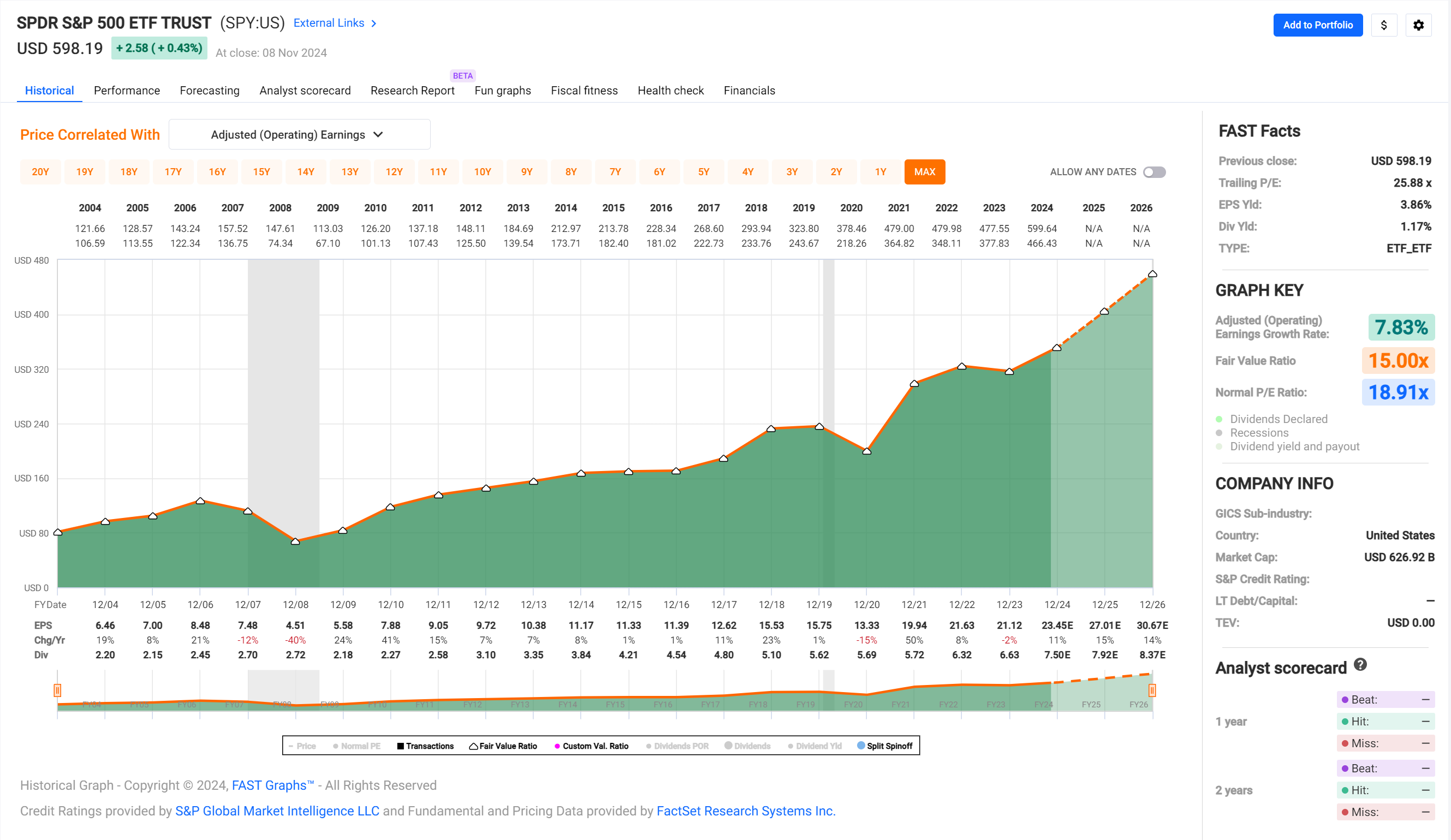Open the FAST Graphs copyright link

click(273, 786)
